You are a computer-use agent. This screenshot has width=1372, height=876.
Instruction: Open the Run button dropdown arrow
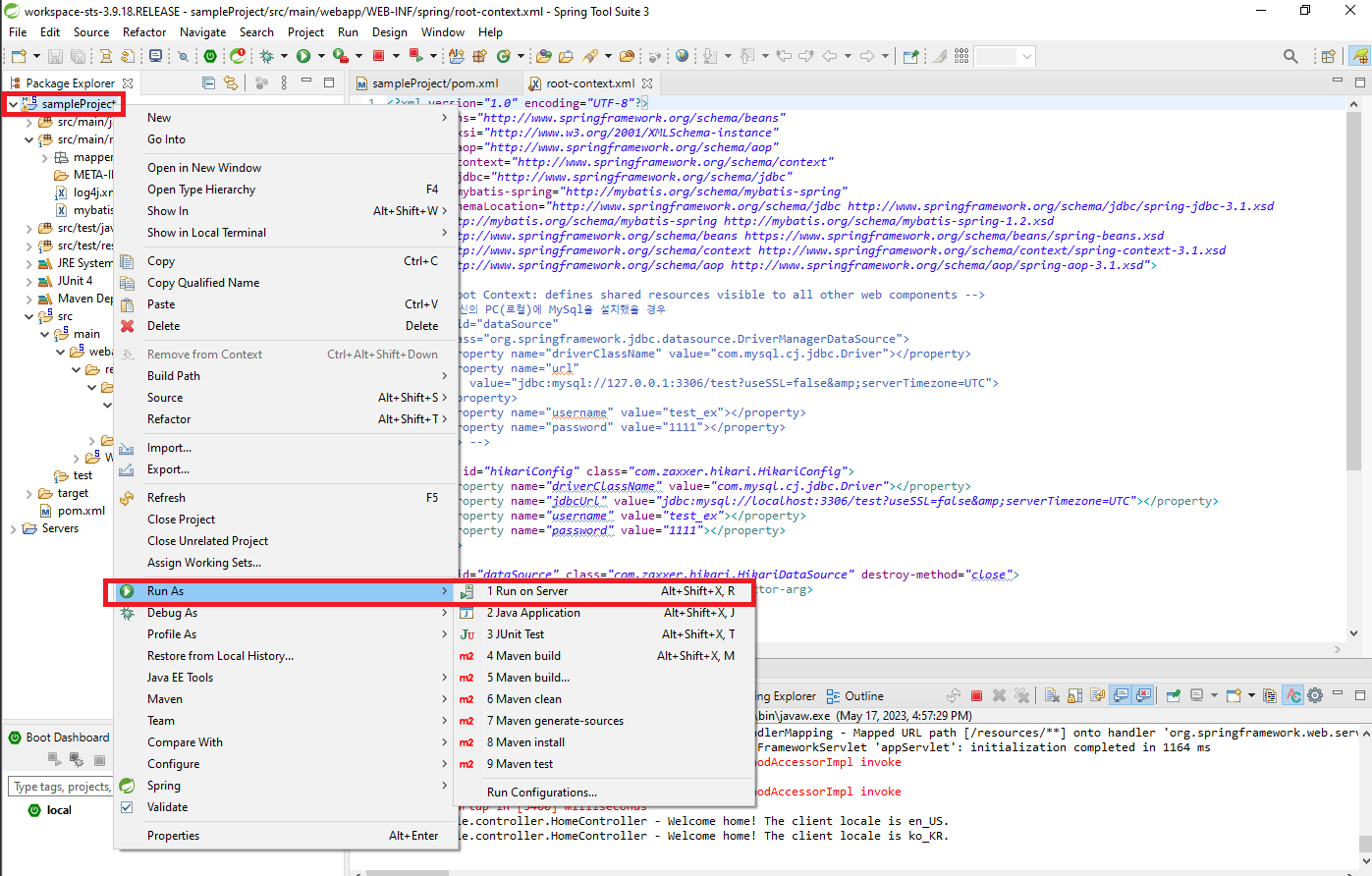[x=321, y=56]
